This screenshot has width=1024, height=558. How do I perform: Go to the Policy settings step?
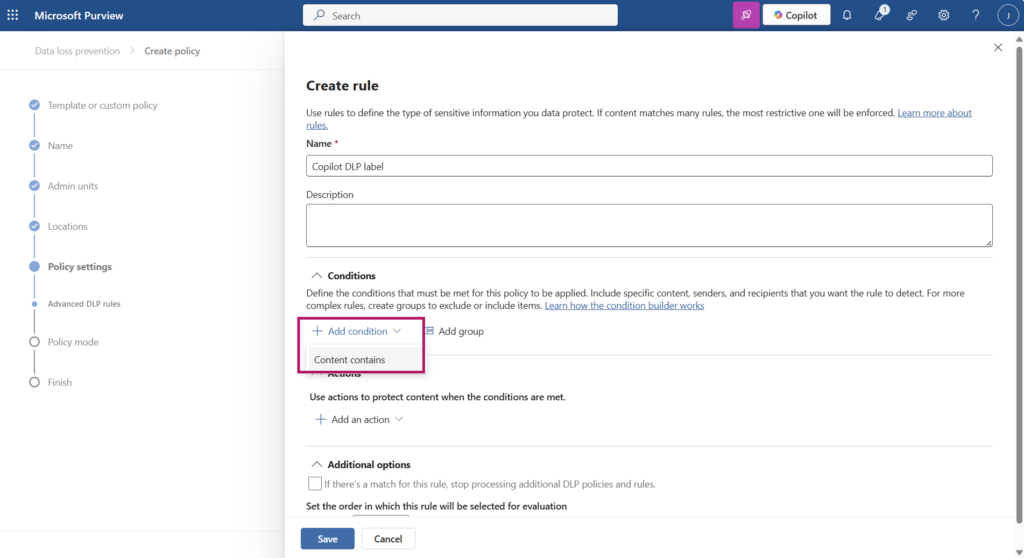pos(80,267)
